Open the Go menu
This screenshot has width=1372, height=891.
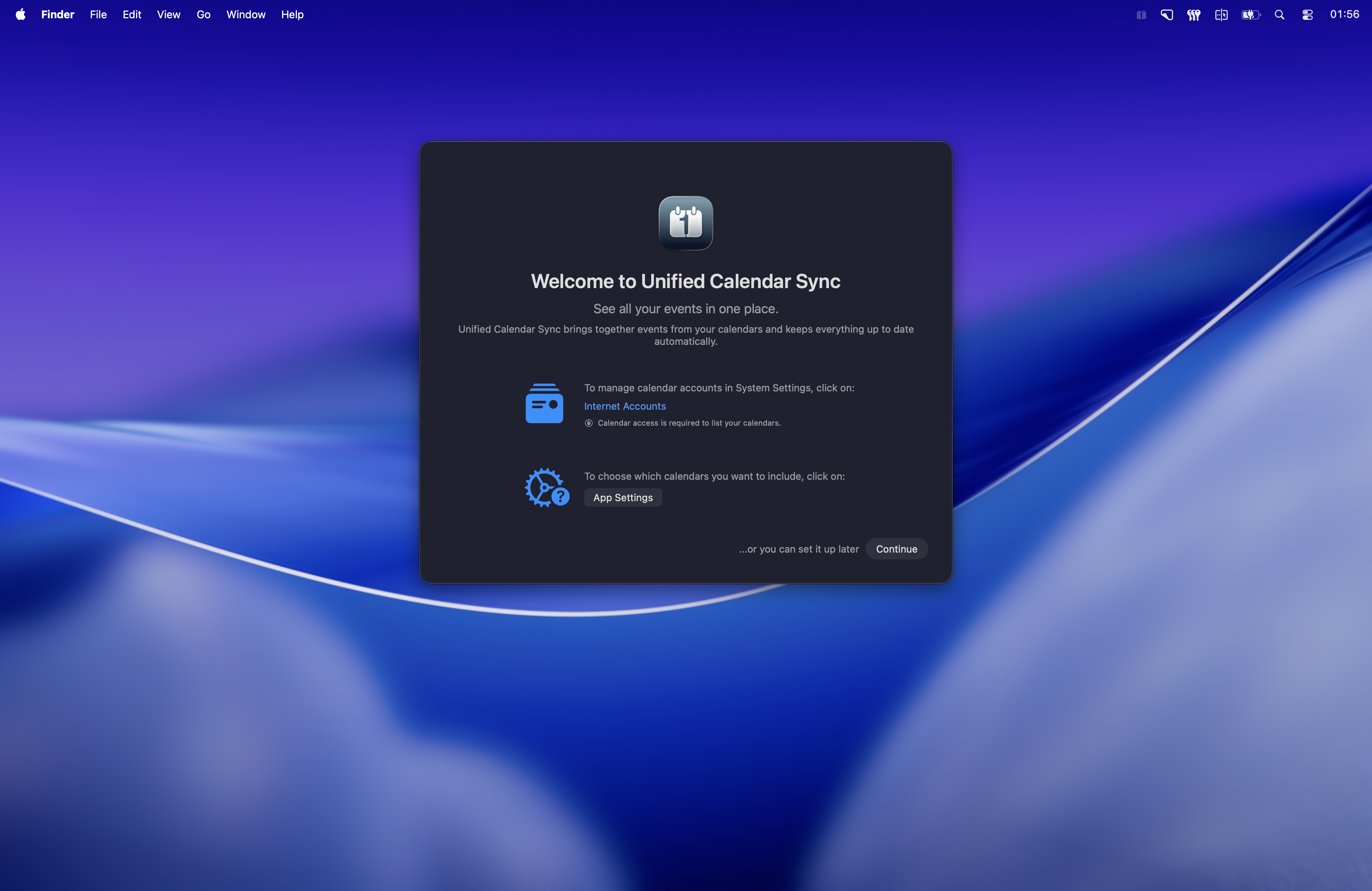pos(203,14)
